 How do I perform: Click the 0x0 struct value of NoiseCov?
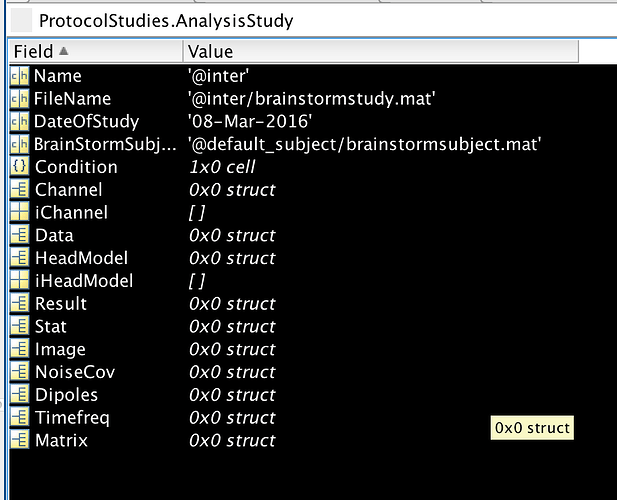coord(232,373)
